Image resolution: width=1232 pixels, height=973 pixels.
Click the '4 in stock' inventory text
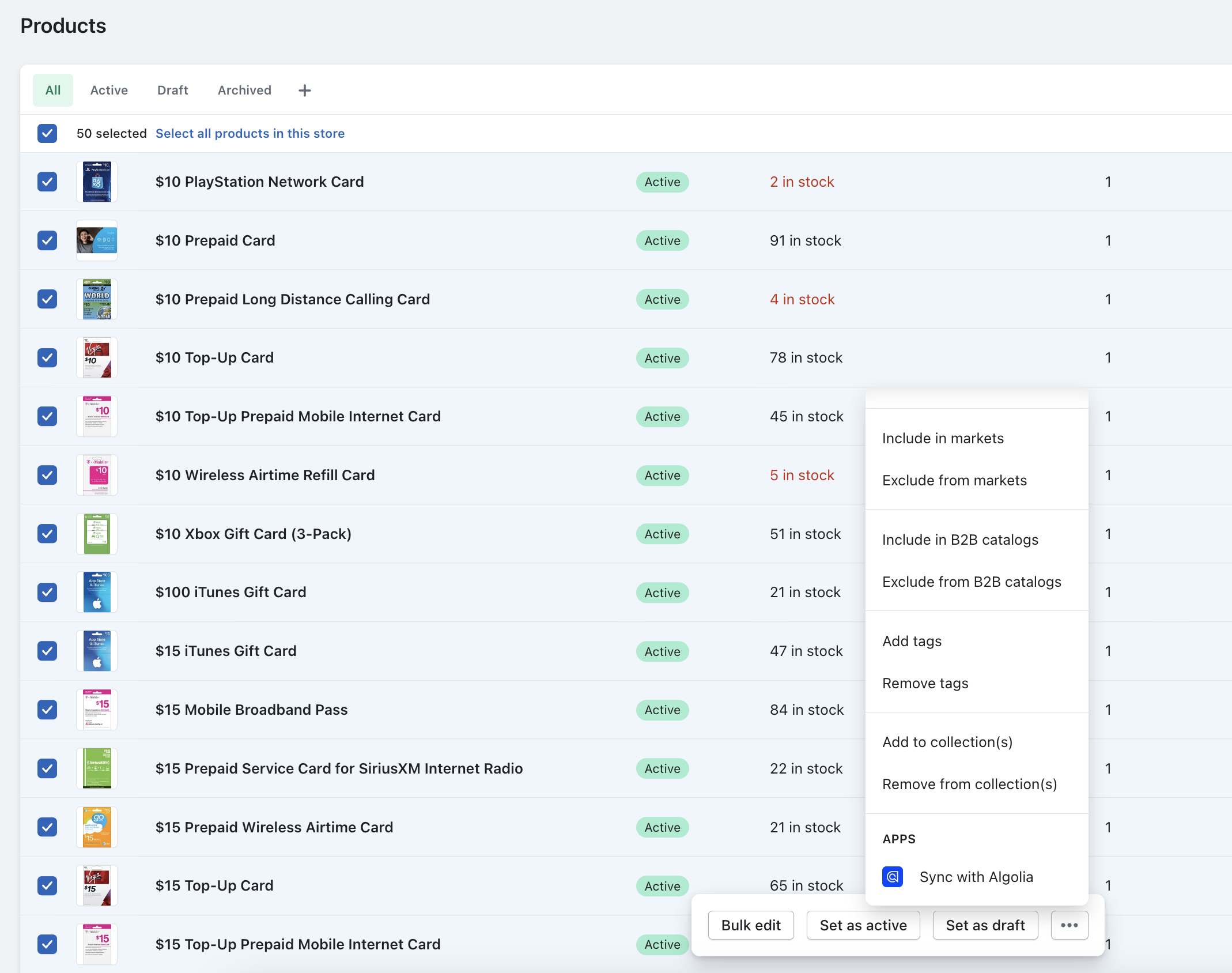802,299
